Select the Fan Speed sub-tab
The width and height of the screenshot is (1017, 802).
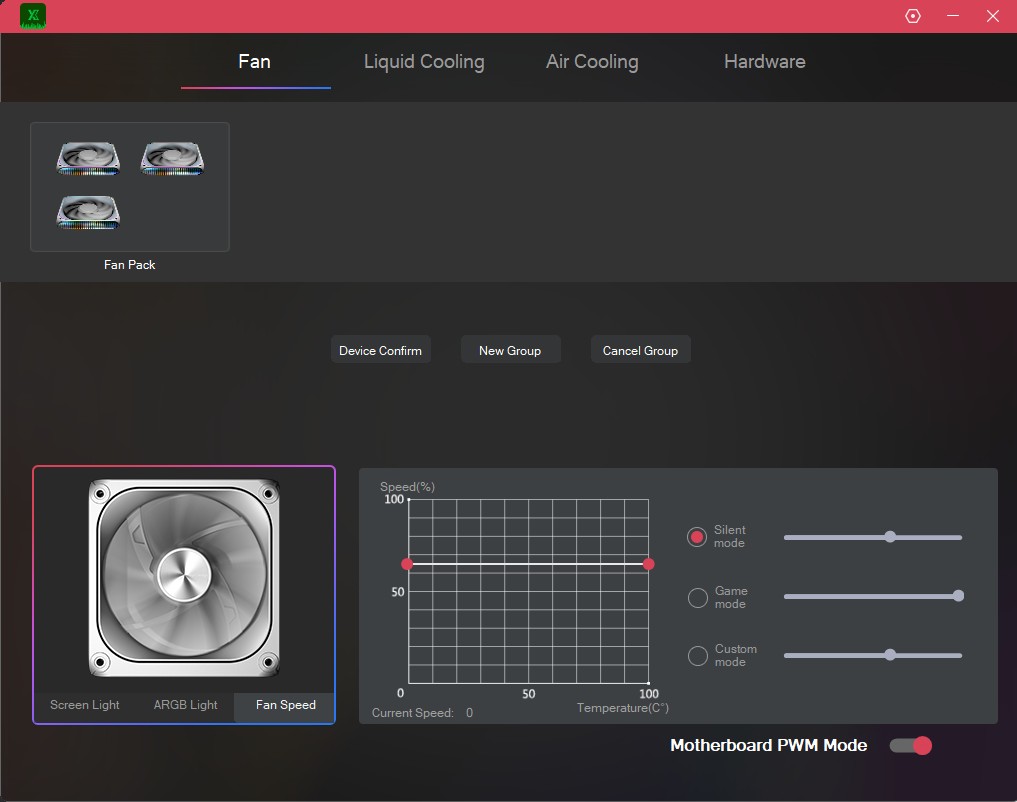285,705
